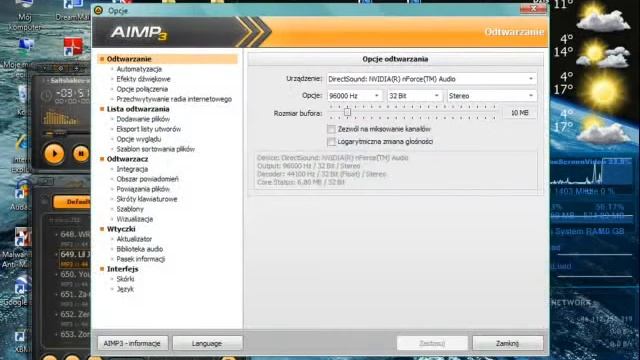This screenshot has height=360, width=640.
Task: Select track 653 in the AIMP playlist
Action: [74, 334]
